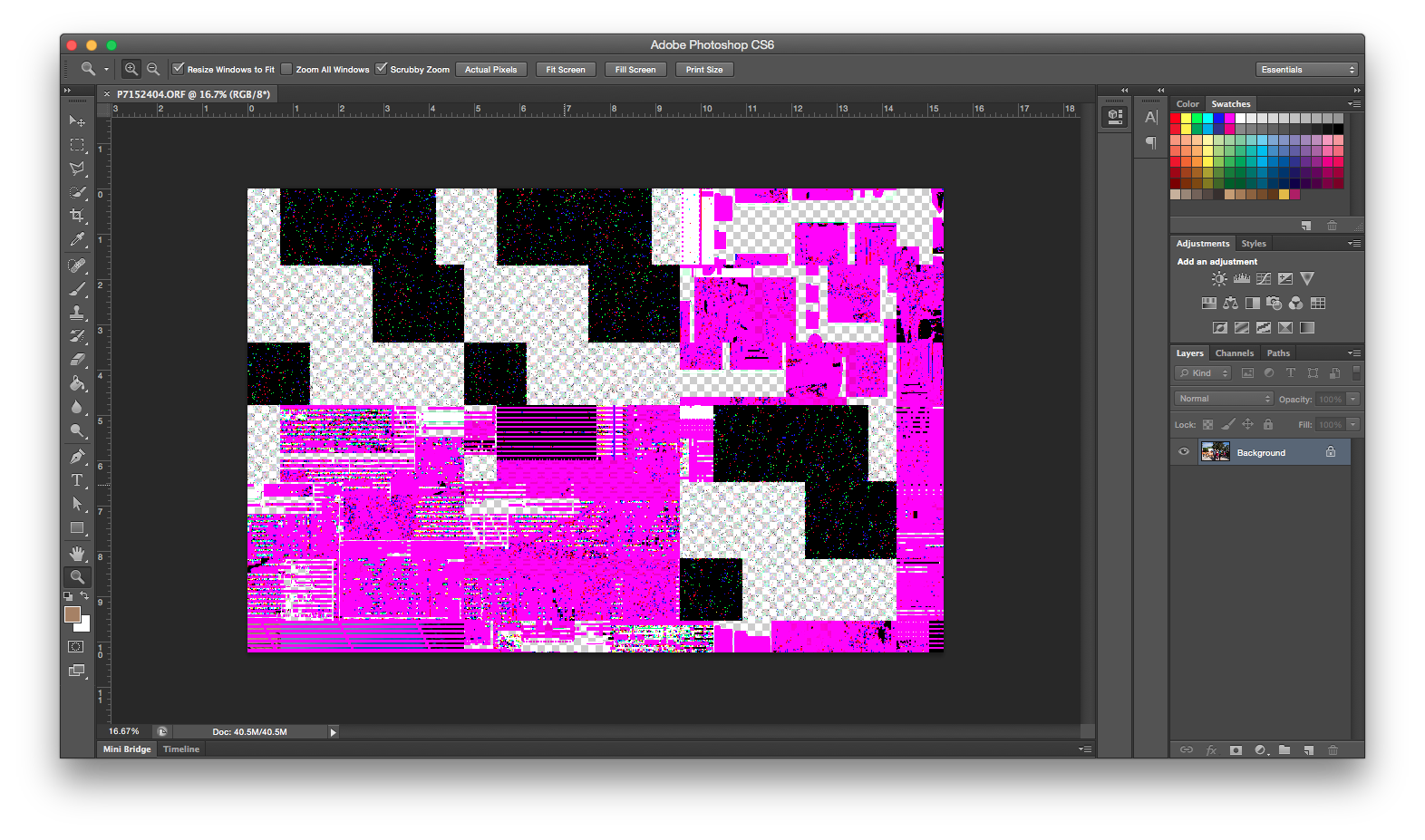
Task: Open the Adjustments panel flyout menu
Action: [1354, 244]
